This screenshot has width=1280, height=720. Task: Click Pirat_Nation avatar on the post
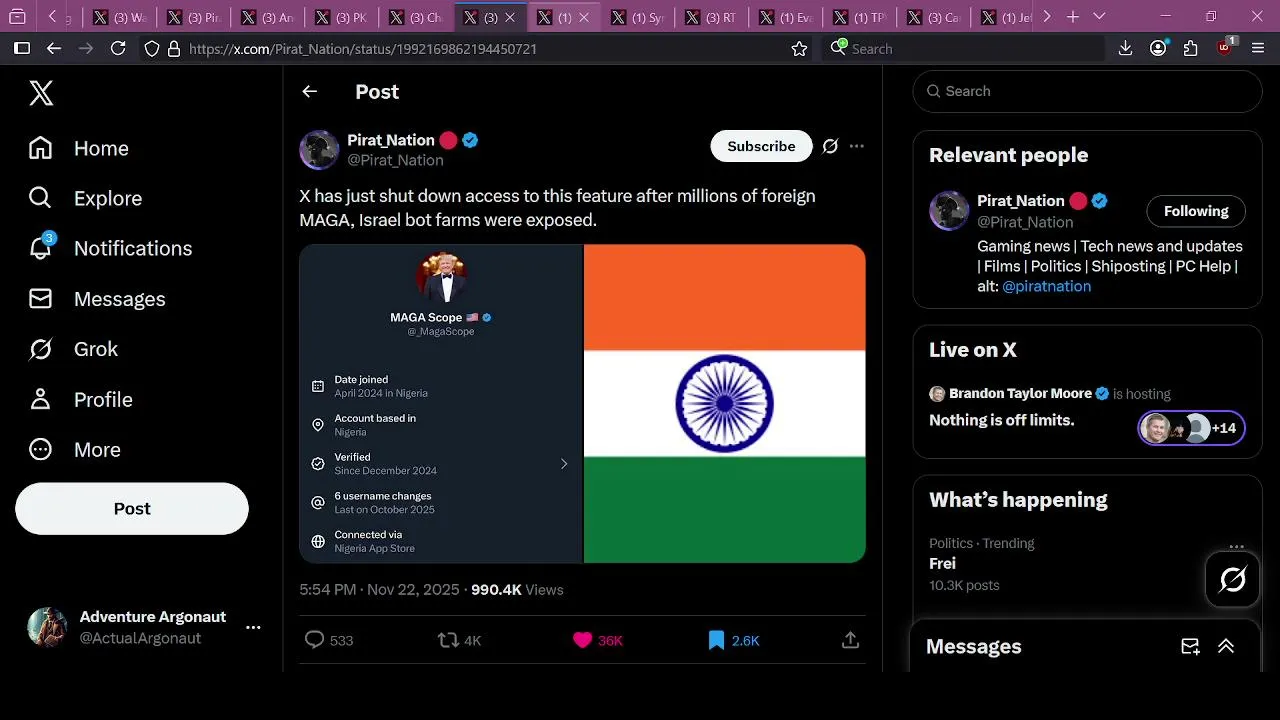click(x=319, y=150)
